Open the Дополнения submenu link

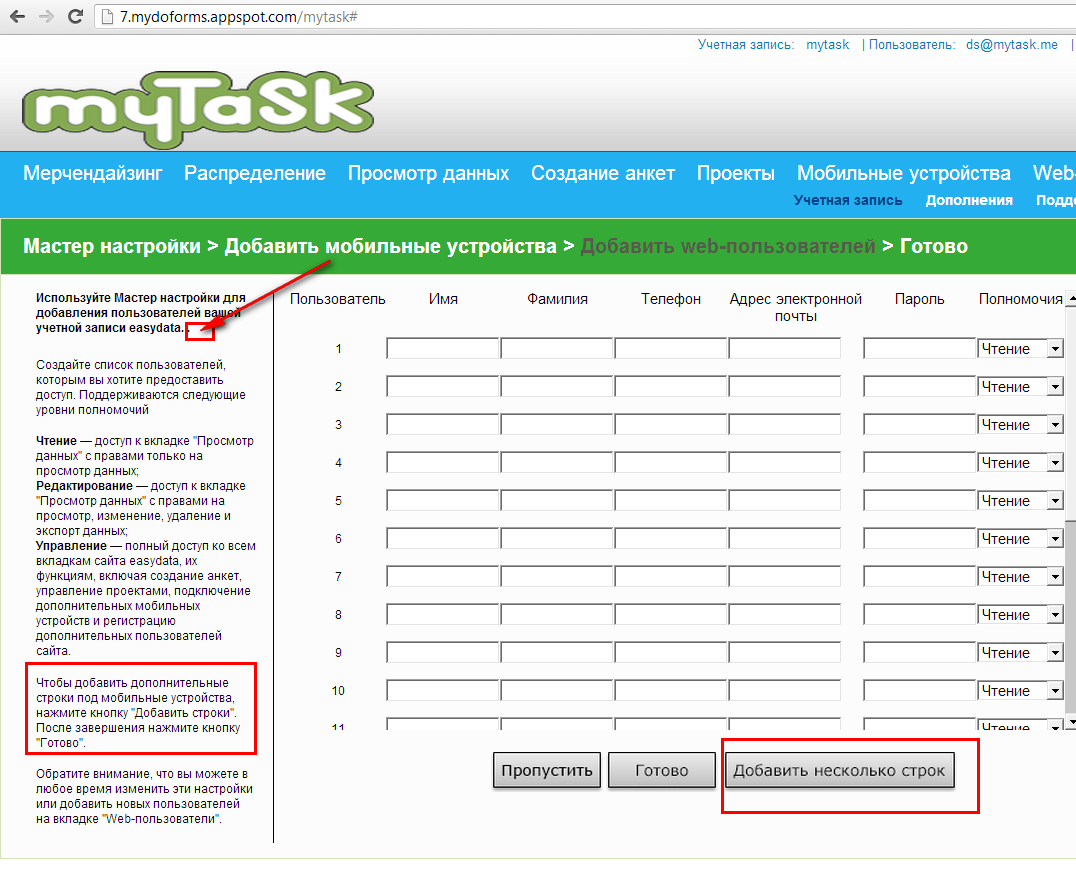tap(968, 200)
